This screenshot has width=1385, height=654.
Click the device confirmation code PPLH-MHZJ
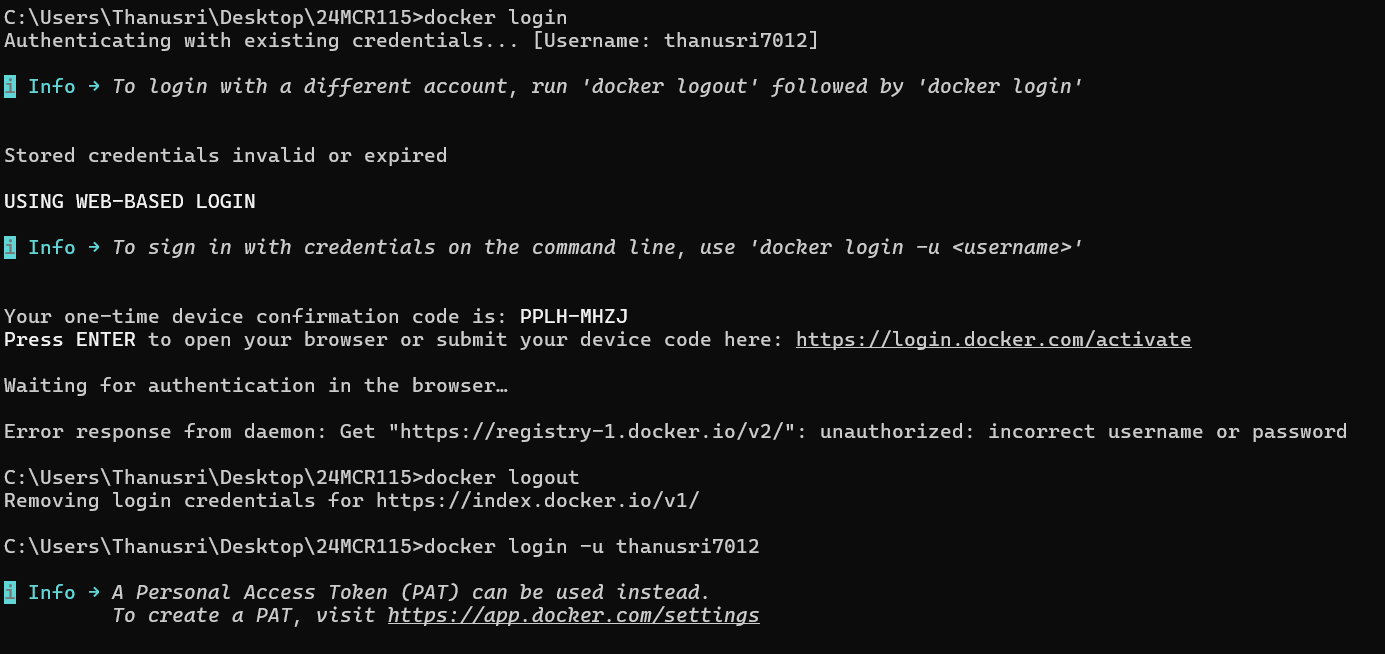coord(574,317)
